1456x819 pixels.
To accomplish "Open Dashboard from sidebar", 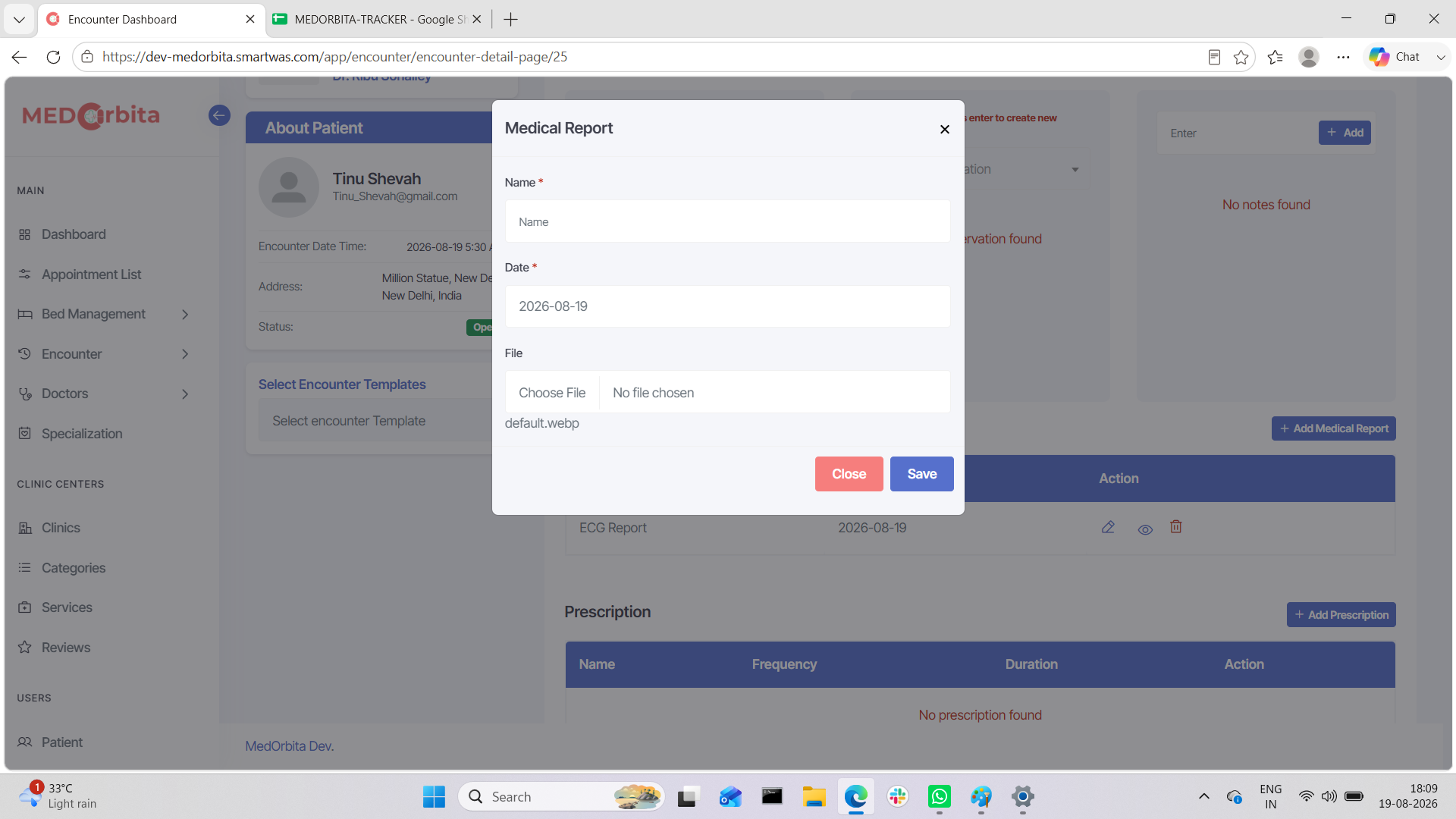I will [74, 234].
